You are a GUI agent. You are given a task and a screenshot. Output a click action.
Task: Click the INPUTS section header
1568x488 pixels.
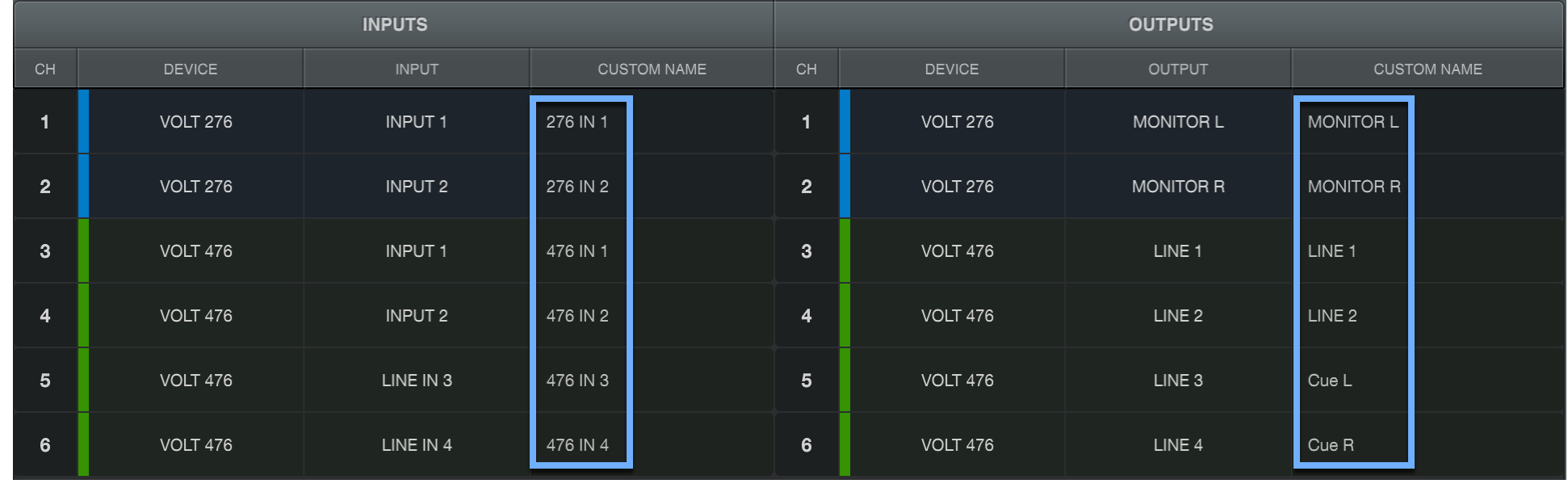point(394,24)
